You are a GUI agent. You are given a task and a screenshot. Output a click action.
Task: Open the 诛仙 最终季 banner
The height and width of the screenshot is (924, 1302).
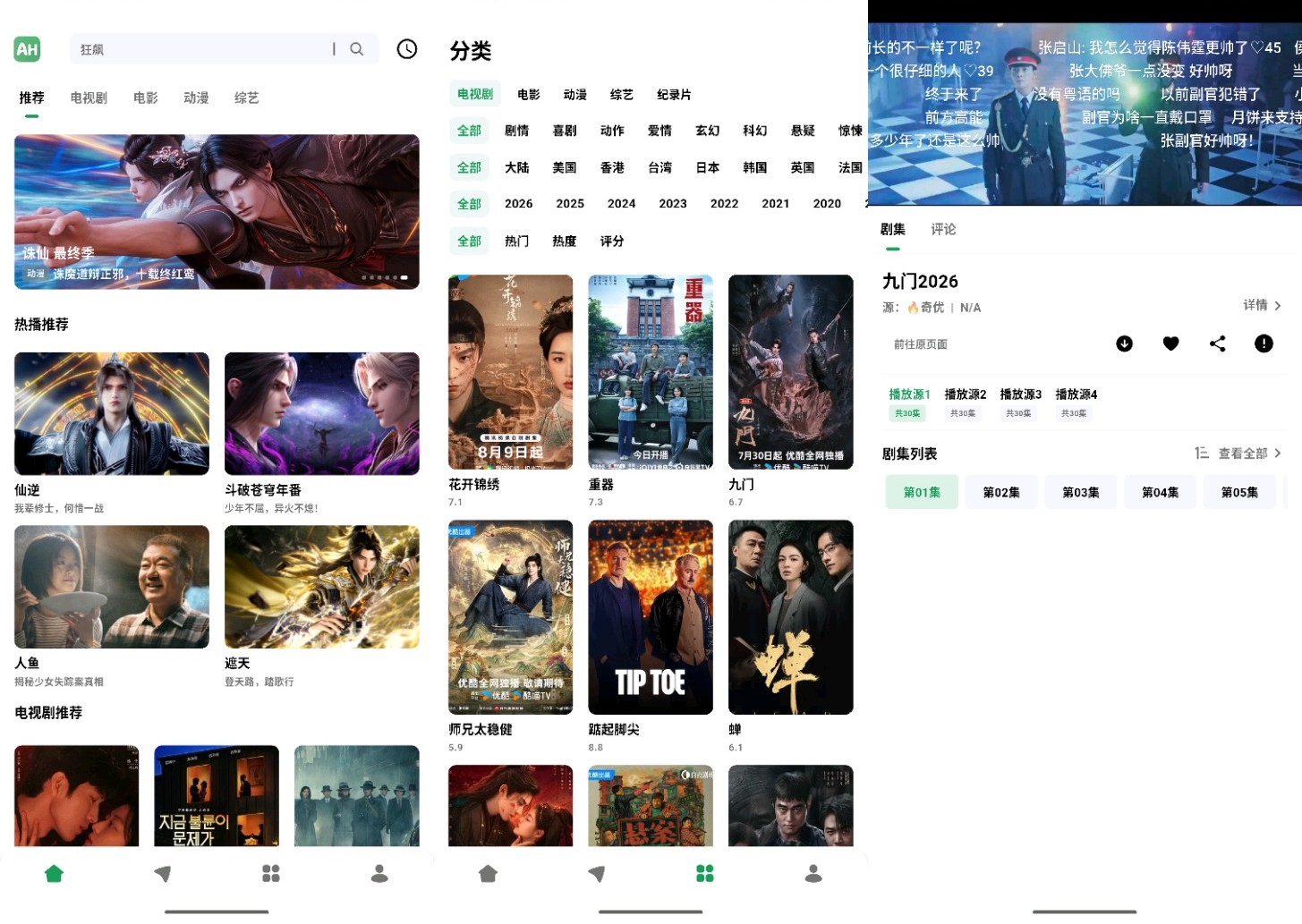[x=217, y=212]
